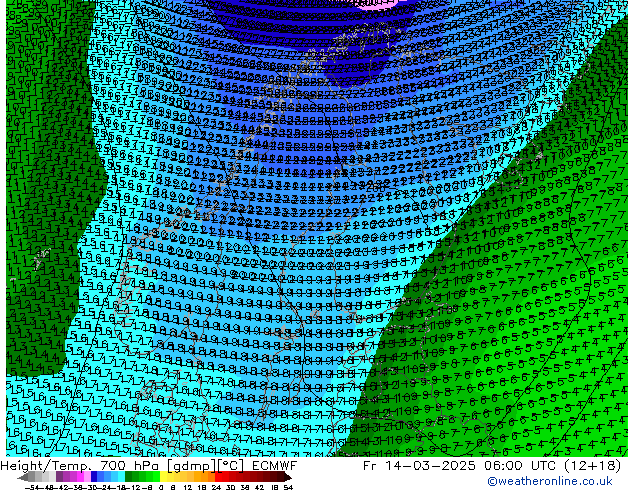Select the cyan legend swatch above -18
Image resolution: width=634 pixels, height=490 pixels.
122,477
